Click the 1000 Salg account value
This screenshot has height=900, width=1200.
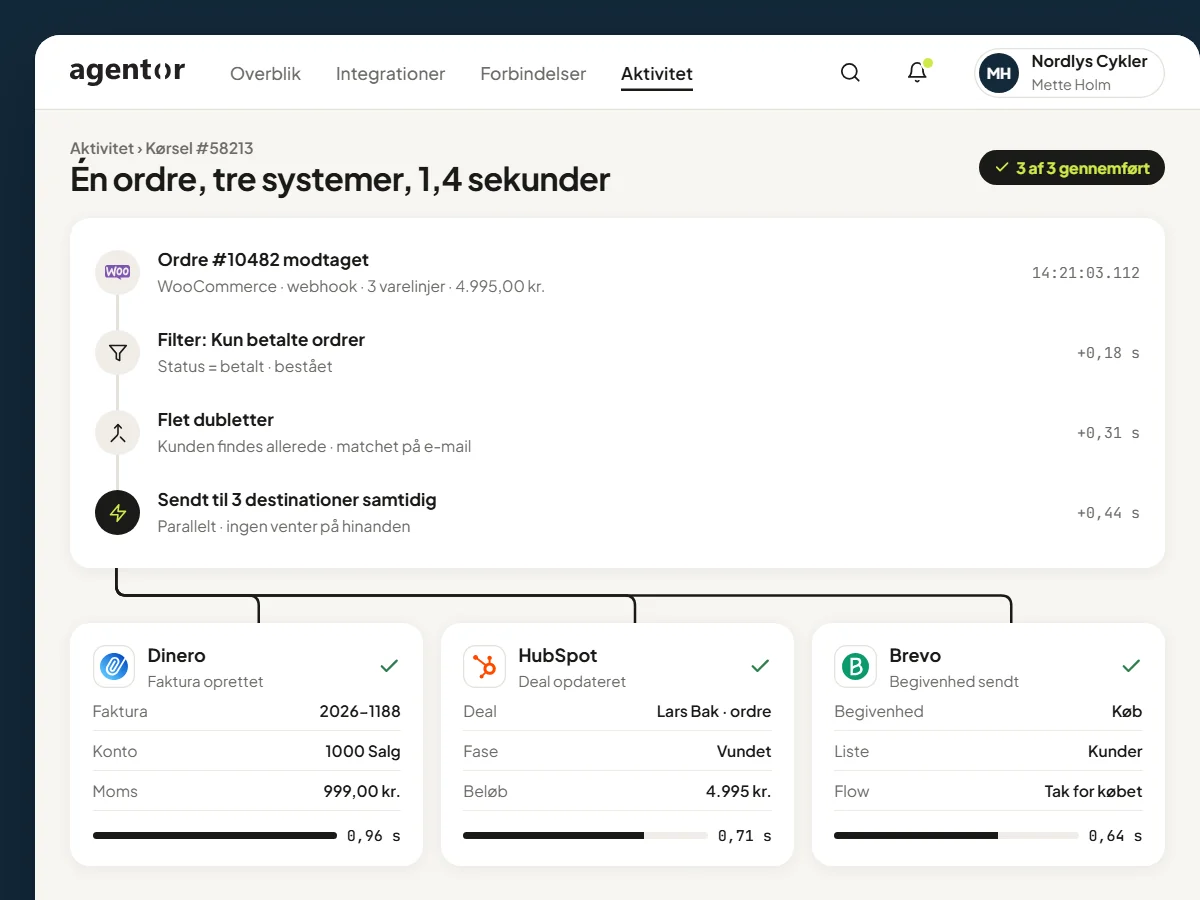point(363,752)
